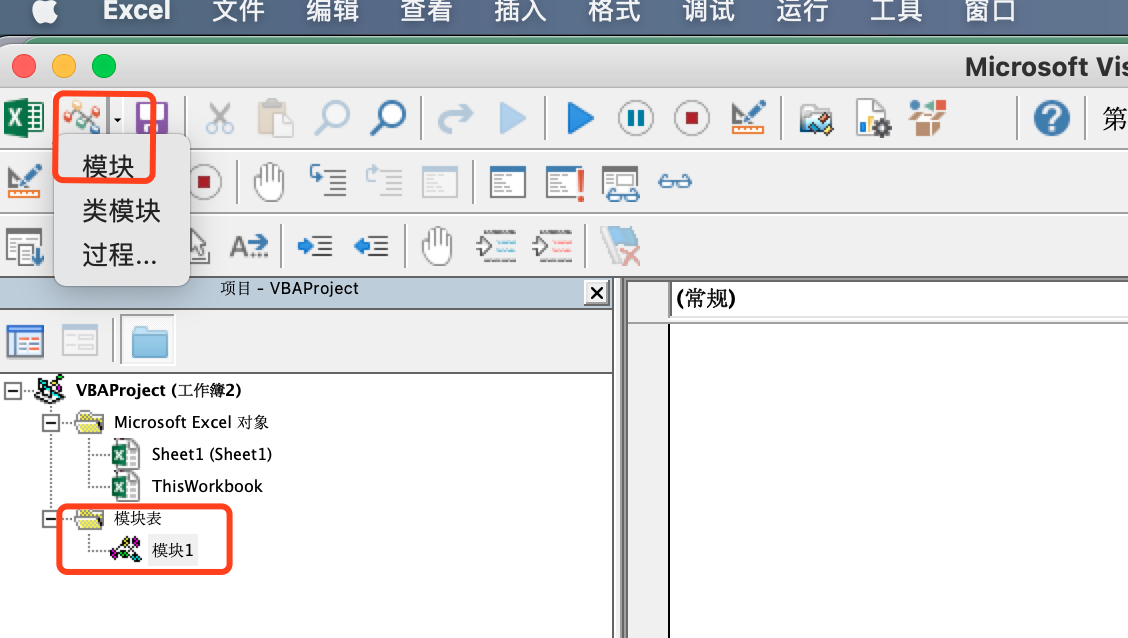Screen dimensions: 1128x638
Task: Open the Apple menu
Action: click(45, 12)
